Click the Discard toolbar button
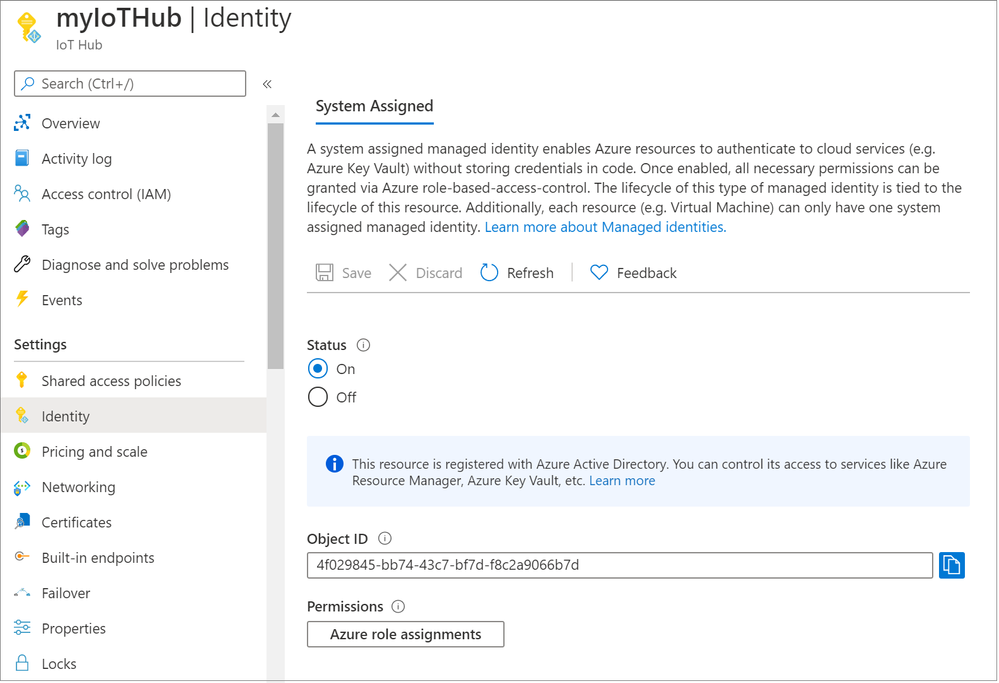 (426, 273)
